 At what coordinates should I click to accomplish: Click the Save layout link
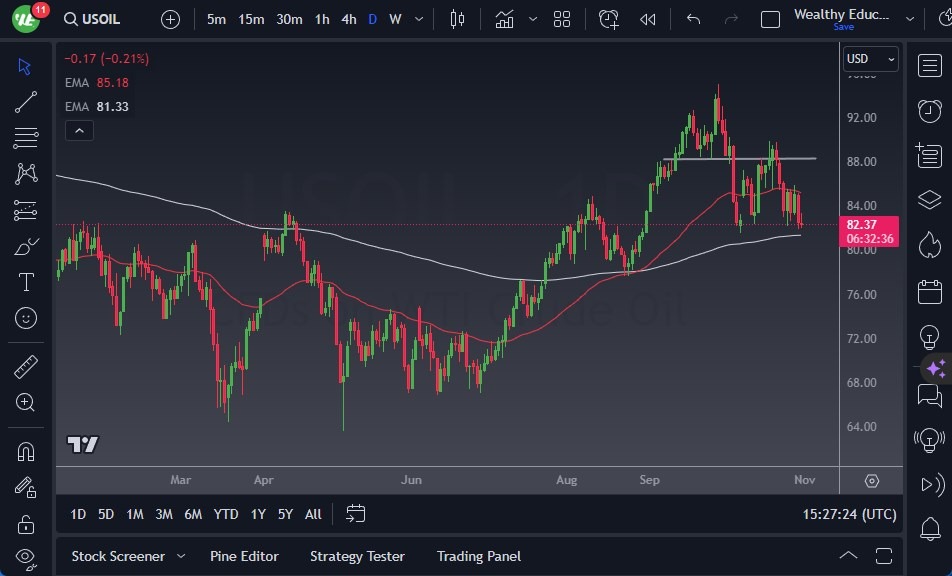845,28
